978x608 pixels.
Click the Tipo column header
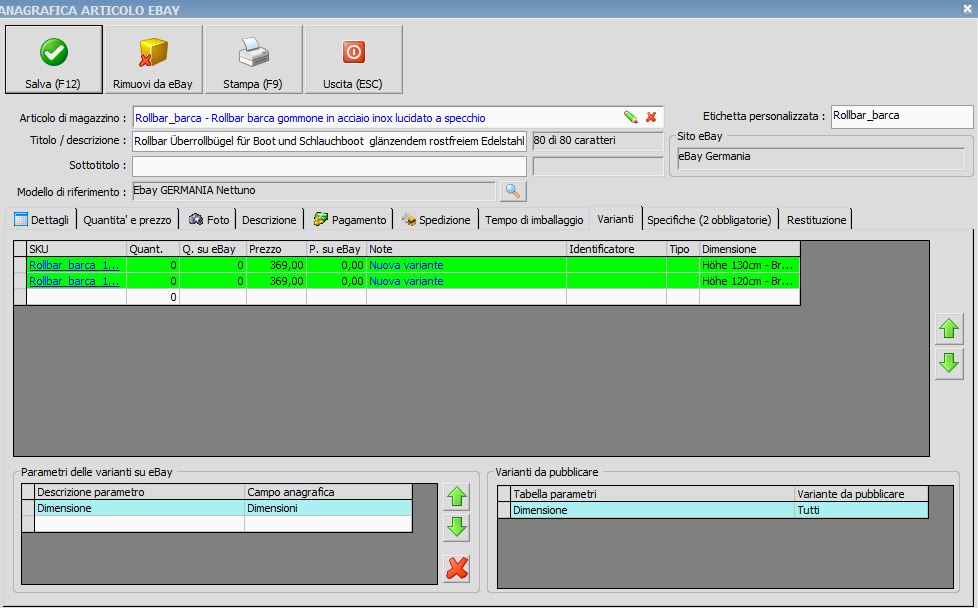683,249
